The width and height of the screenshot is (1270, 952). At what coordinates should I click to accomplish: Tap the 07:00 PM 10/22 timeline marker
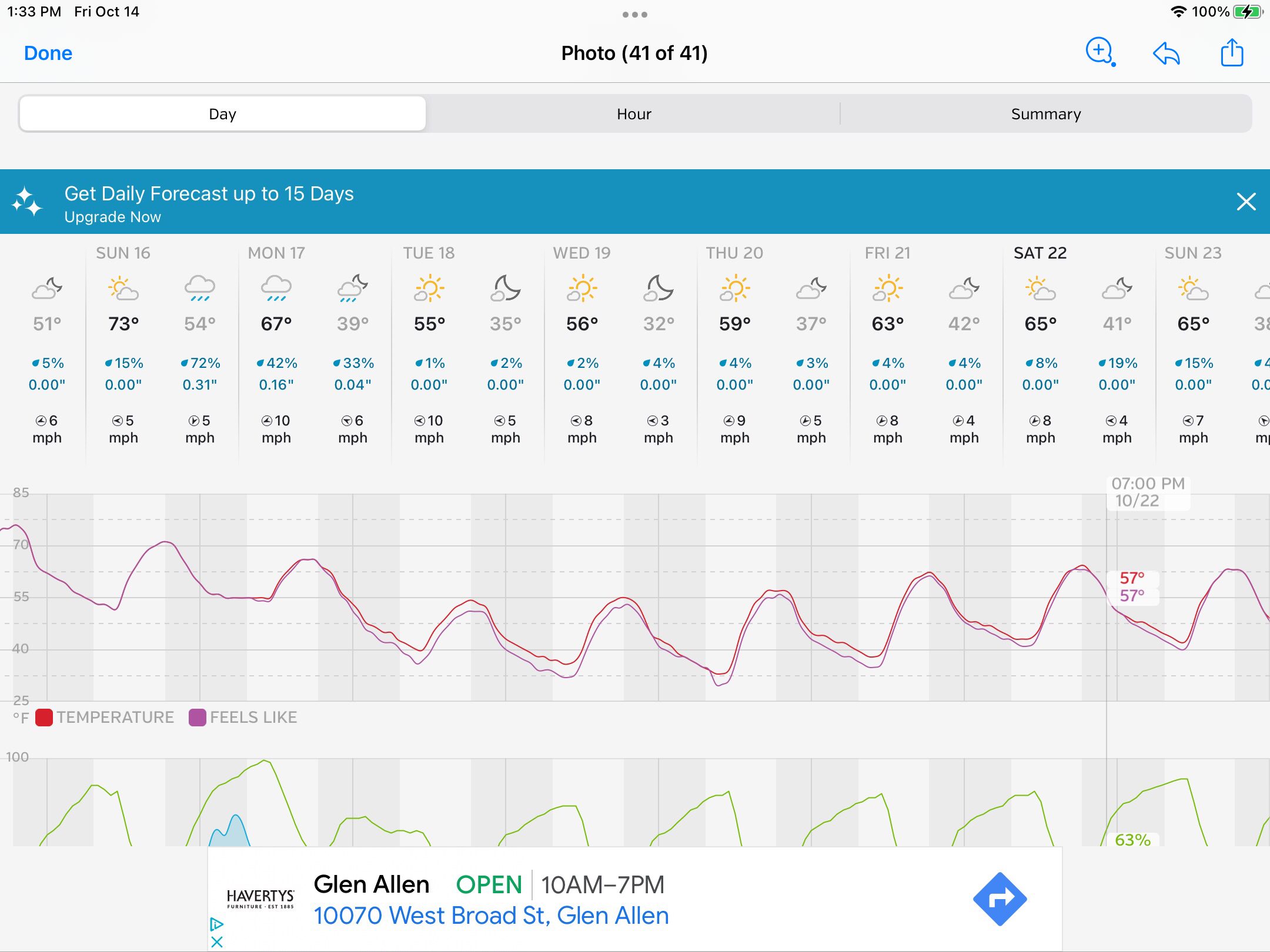[x=1147, y=492]
